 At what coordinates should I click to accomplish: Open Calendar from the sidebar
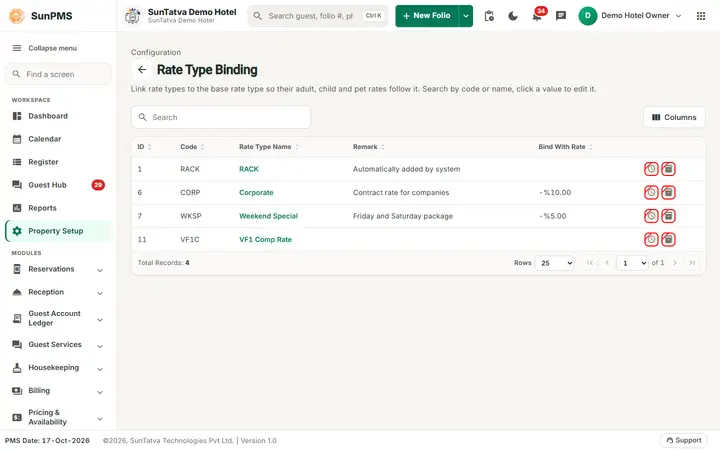coord(57,139)
